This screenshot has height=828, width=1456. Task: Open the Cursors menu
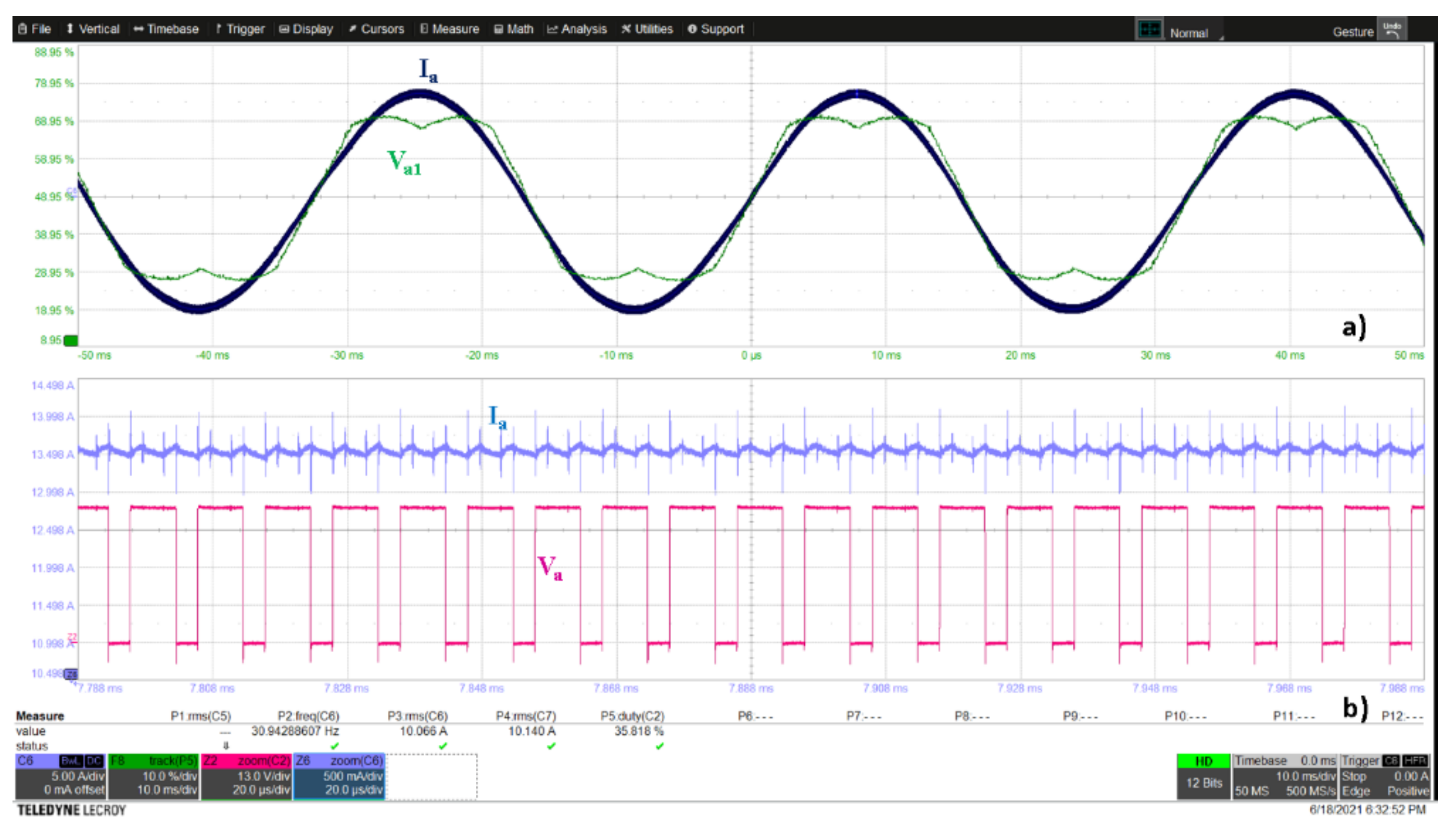(x=376, y=29)
